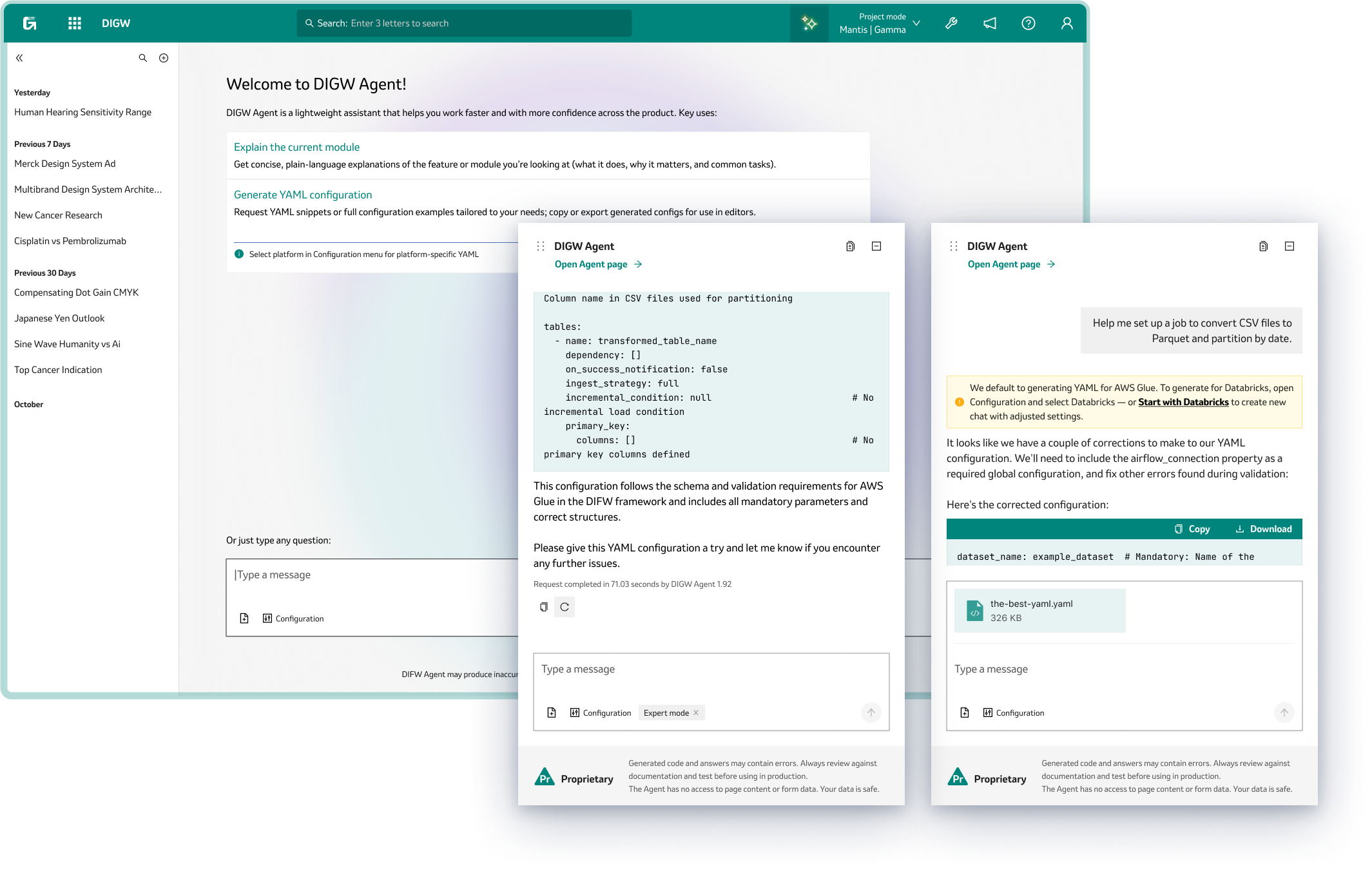
Task: Open the help question mark icon
Action: 1029,23
